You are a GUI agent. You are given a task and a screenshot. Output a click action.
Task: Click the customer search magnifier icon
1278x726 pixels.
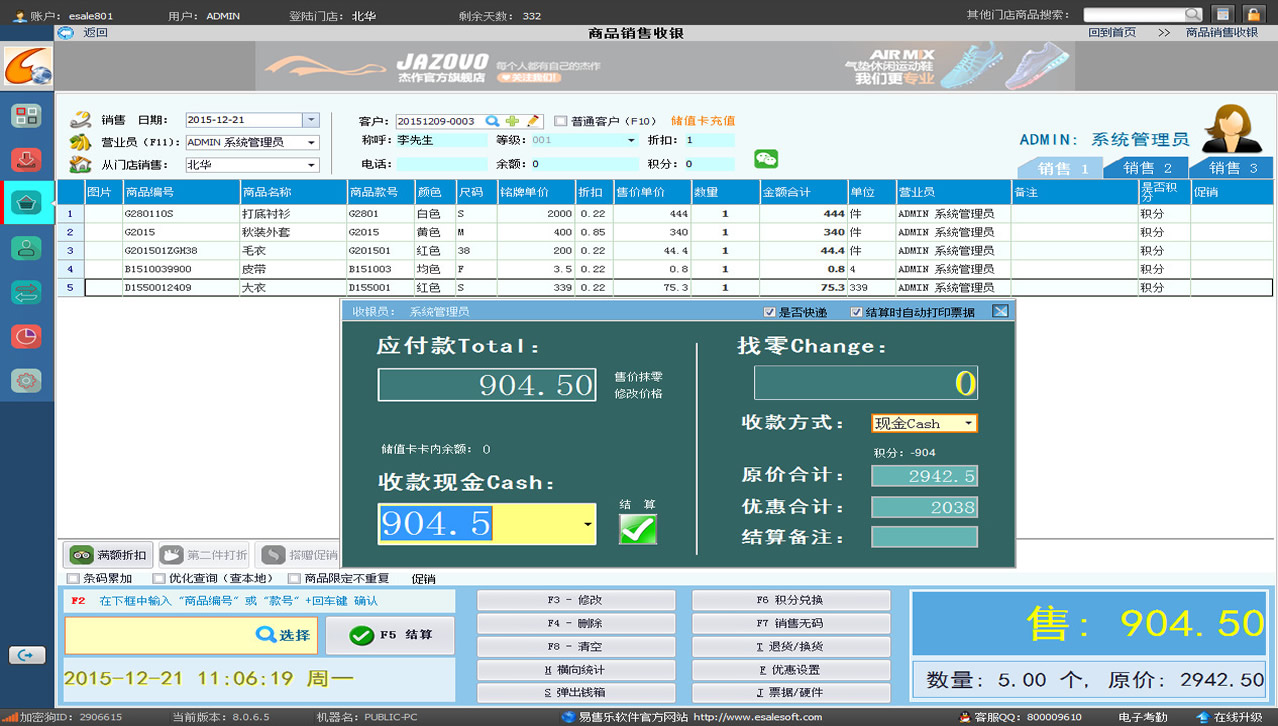pyautogui.click(x=492, y=121)
